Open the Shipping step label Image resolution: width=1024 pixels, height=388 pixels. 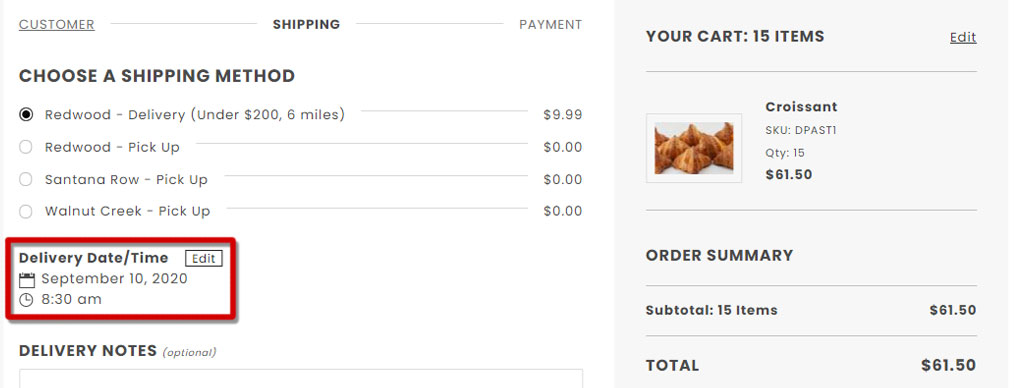click(306, 25)
